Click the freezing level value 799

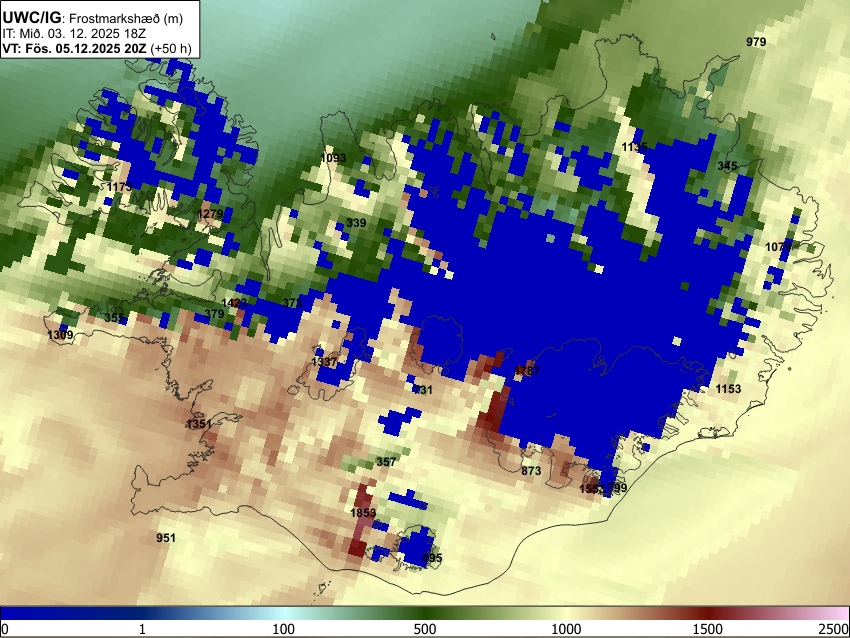617,488
